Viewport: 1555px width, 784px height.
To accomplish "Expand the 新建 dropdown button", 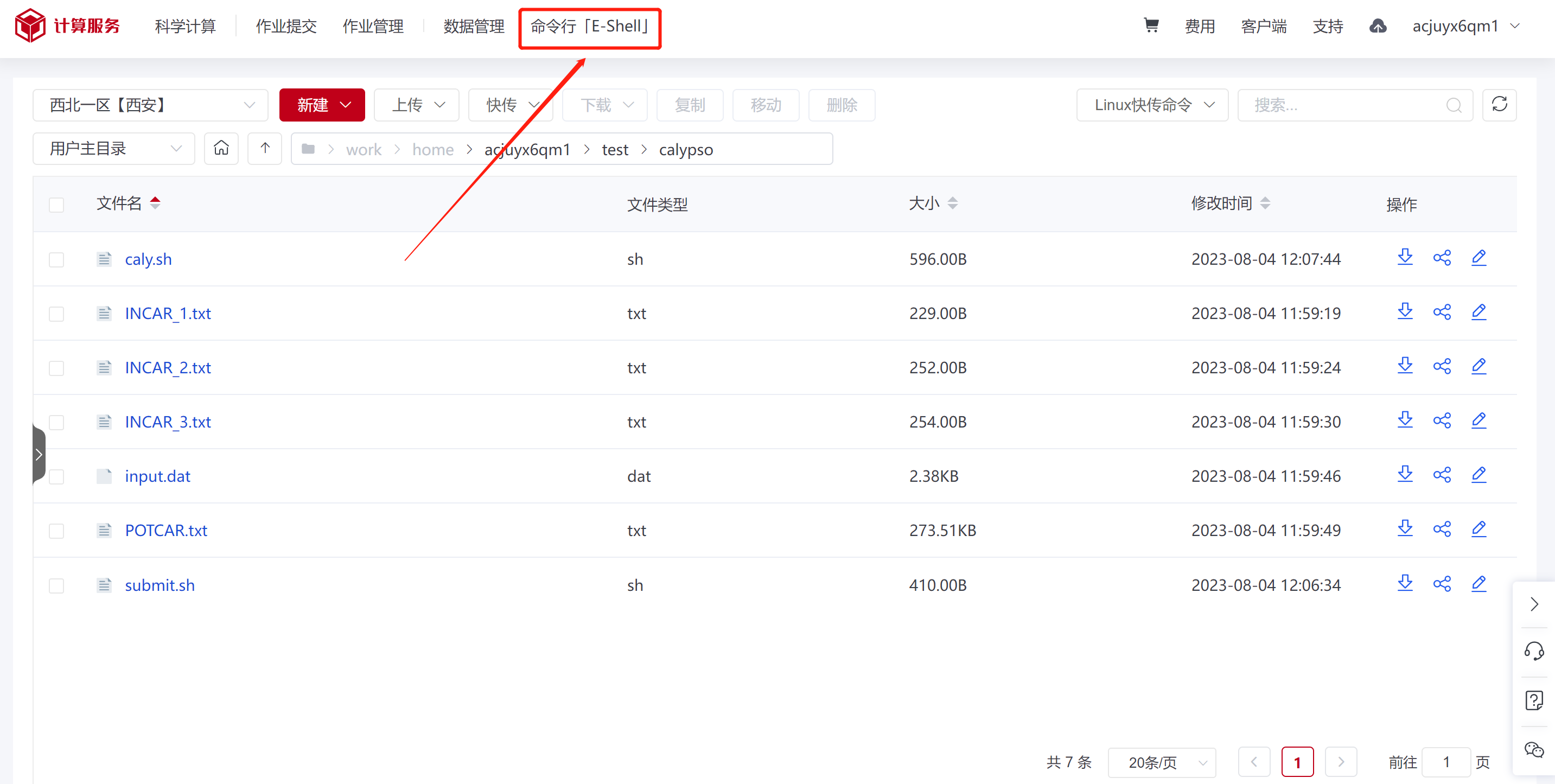I will click(x=322, y=105).
